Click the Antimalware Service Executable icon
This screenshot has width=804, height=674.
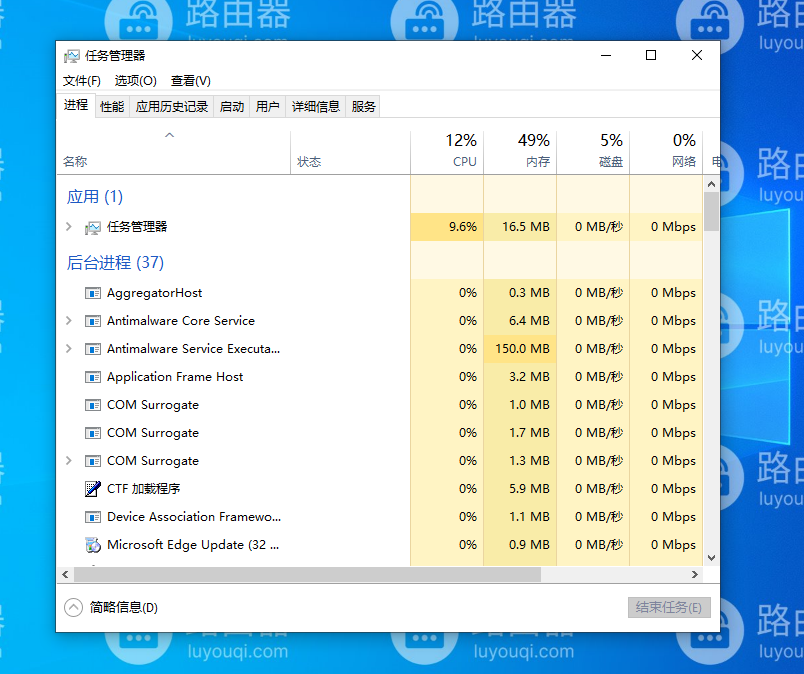point(93,349)
